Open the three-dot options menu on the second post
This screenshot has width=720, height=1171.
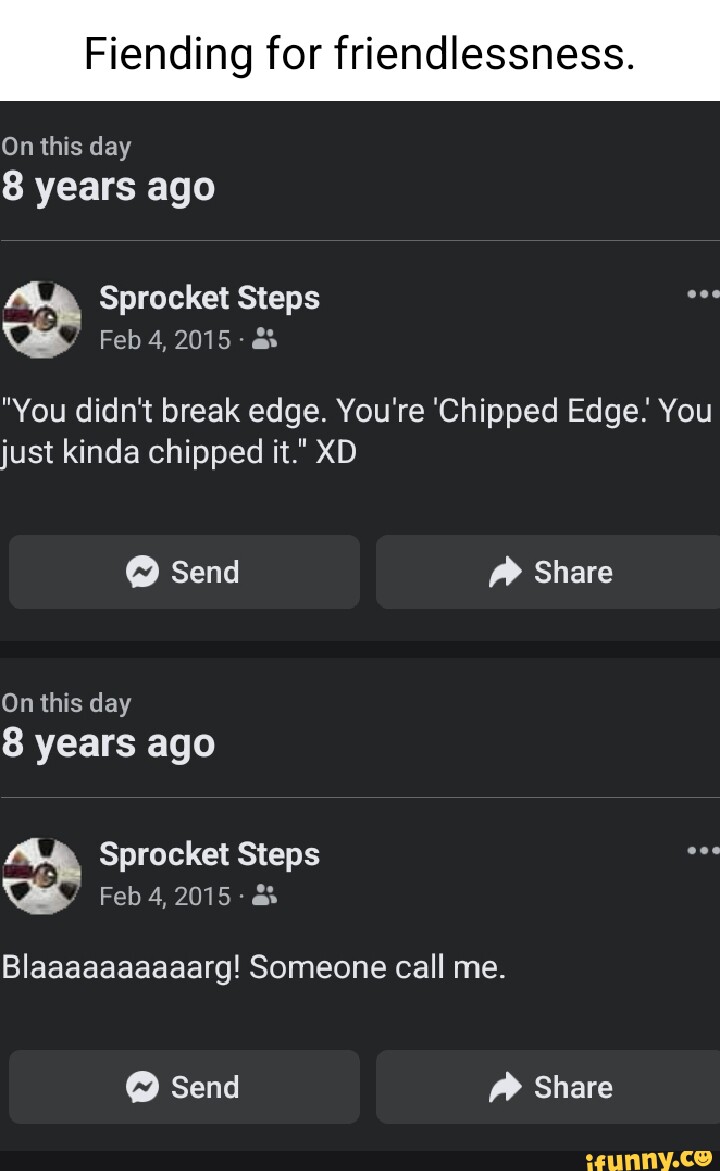pos(705,849)
